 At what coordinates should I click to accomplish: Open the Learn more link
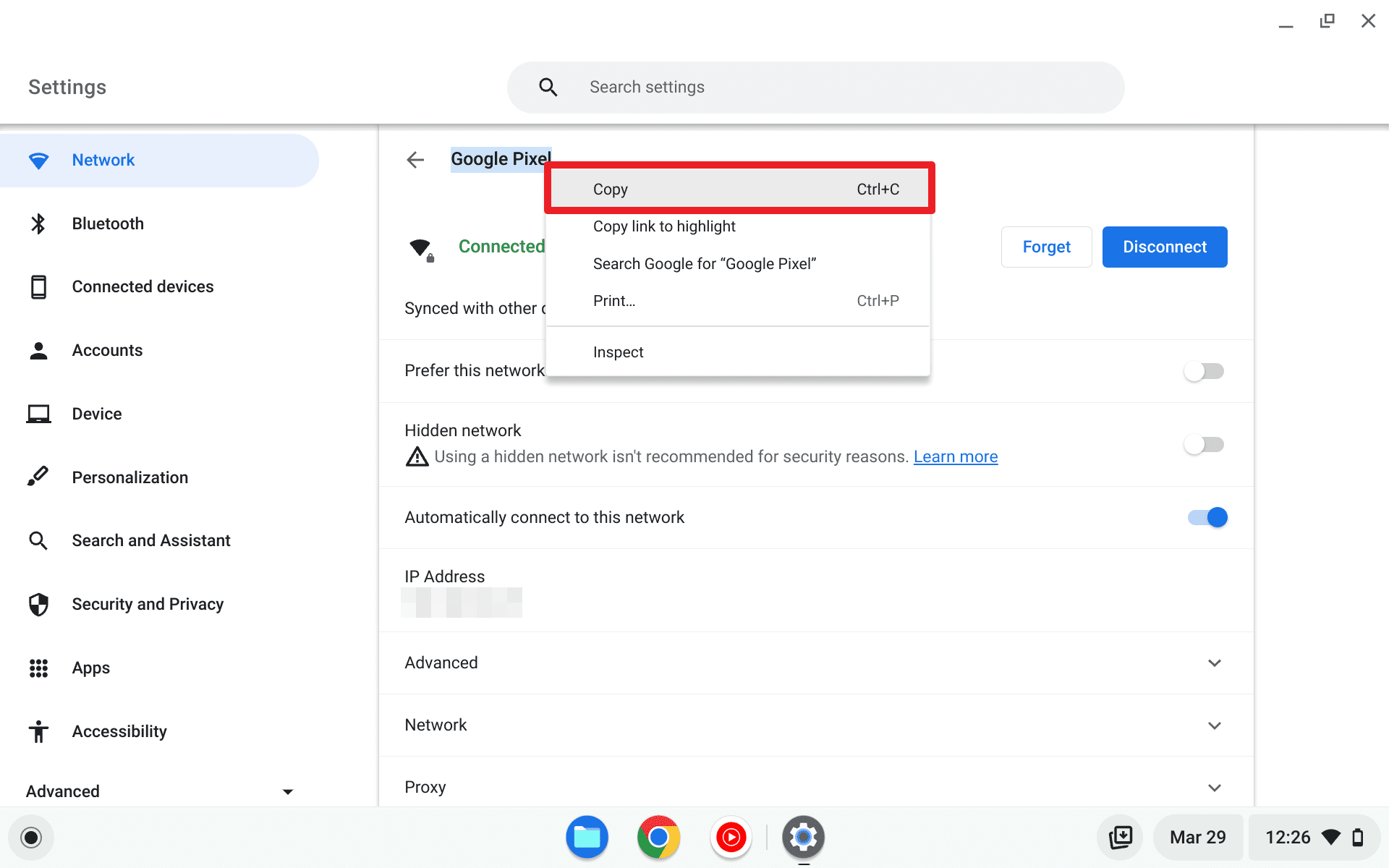tap(956, 457)
